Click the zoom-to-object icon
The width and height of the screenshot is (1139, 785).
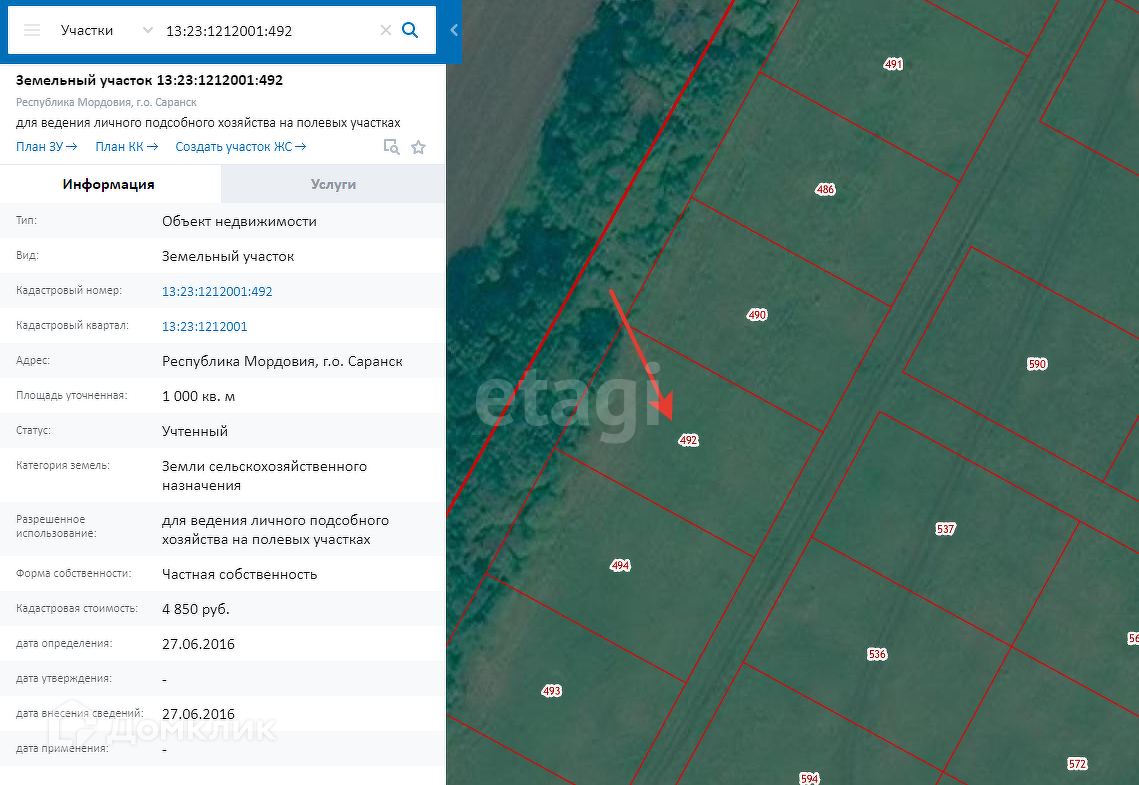point(392,147)
